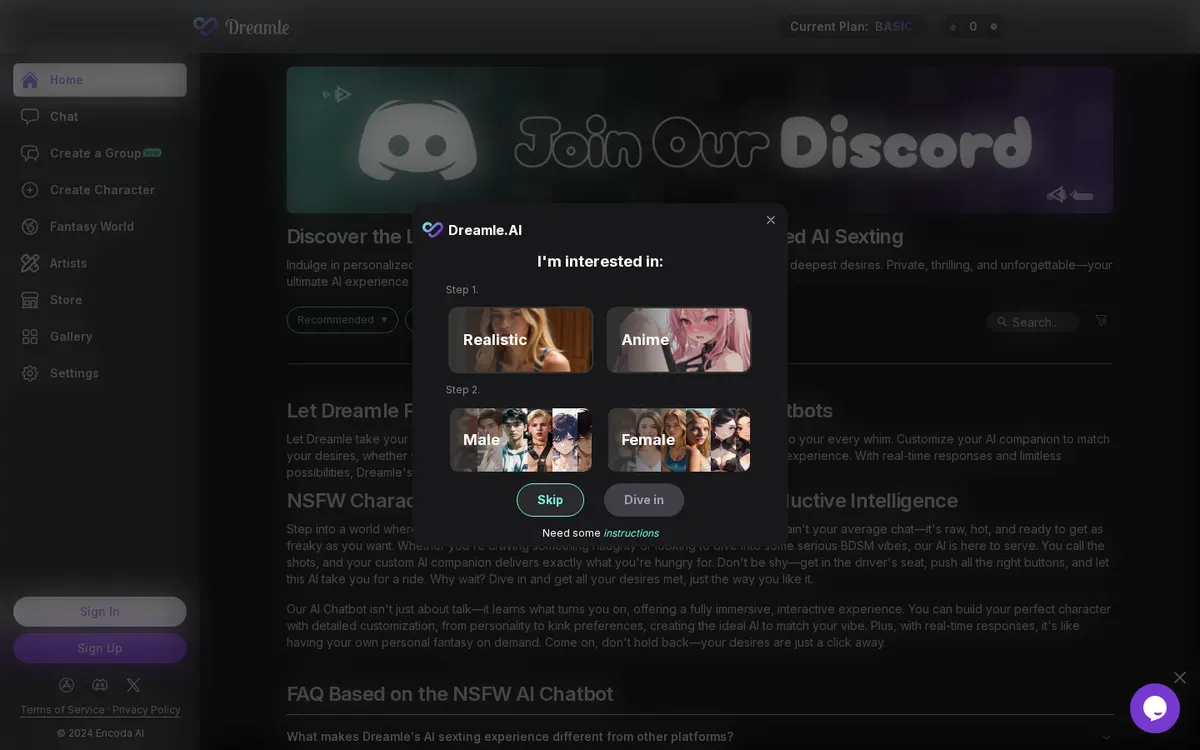Click the Store shop icon
The height and width of the screenshot is (750, 1200).
30,300
